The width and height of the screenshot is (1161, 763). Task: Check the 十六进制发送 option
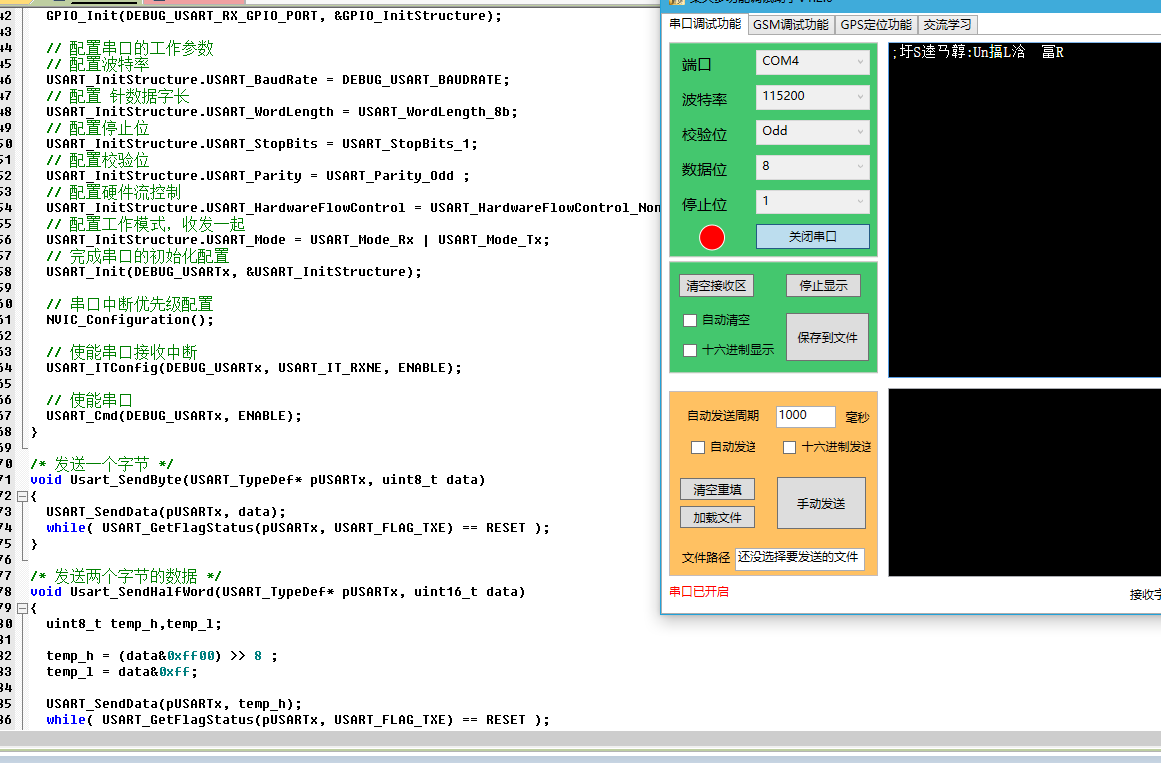click(x=789, y=448)
